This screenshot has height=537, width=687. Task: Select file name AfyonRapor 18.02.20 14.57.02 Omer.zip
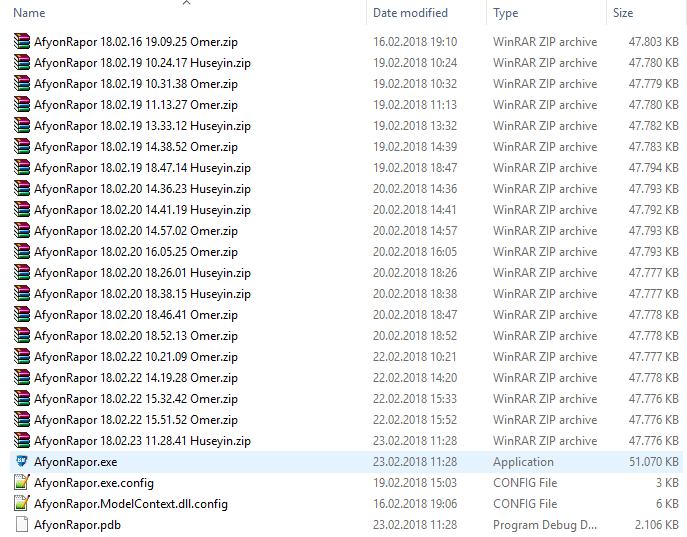136,231
